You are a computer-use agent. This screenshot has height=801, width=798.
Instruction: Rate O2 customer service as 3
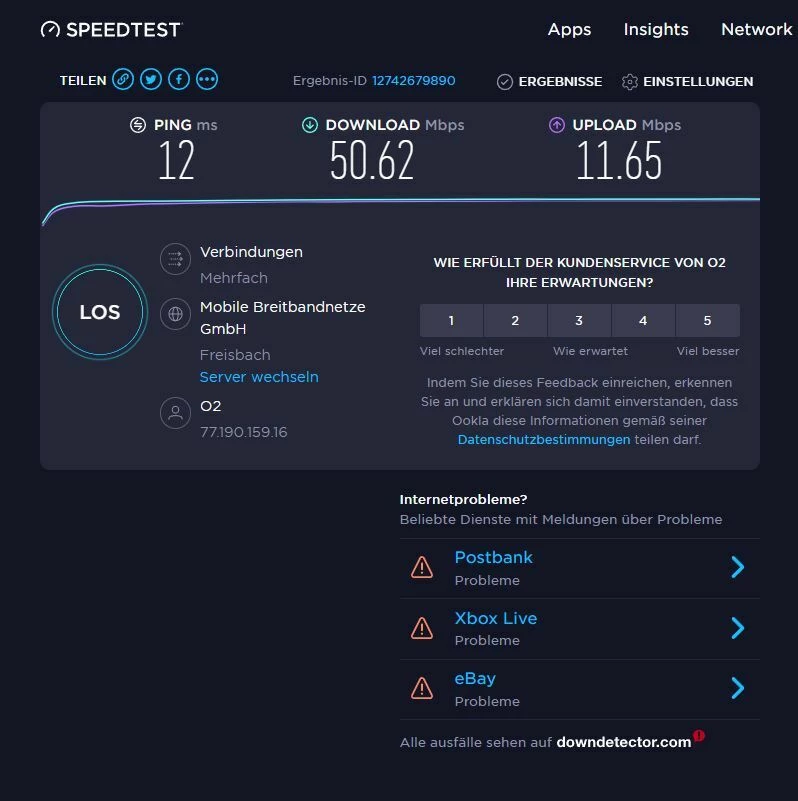coord(579,321)
